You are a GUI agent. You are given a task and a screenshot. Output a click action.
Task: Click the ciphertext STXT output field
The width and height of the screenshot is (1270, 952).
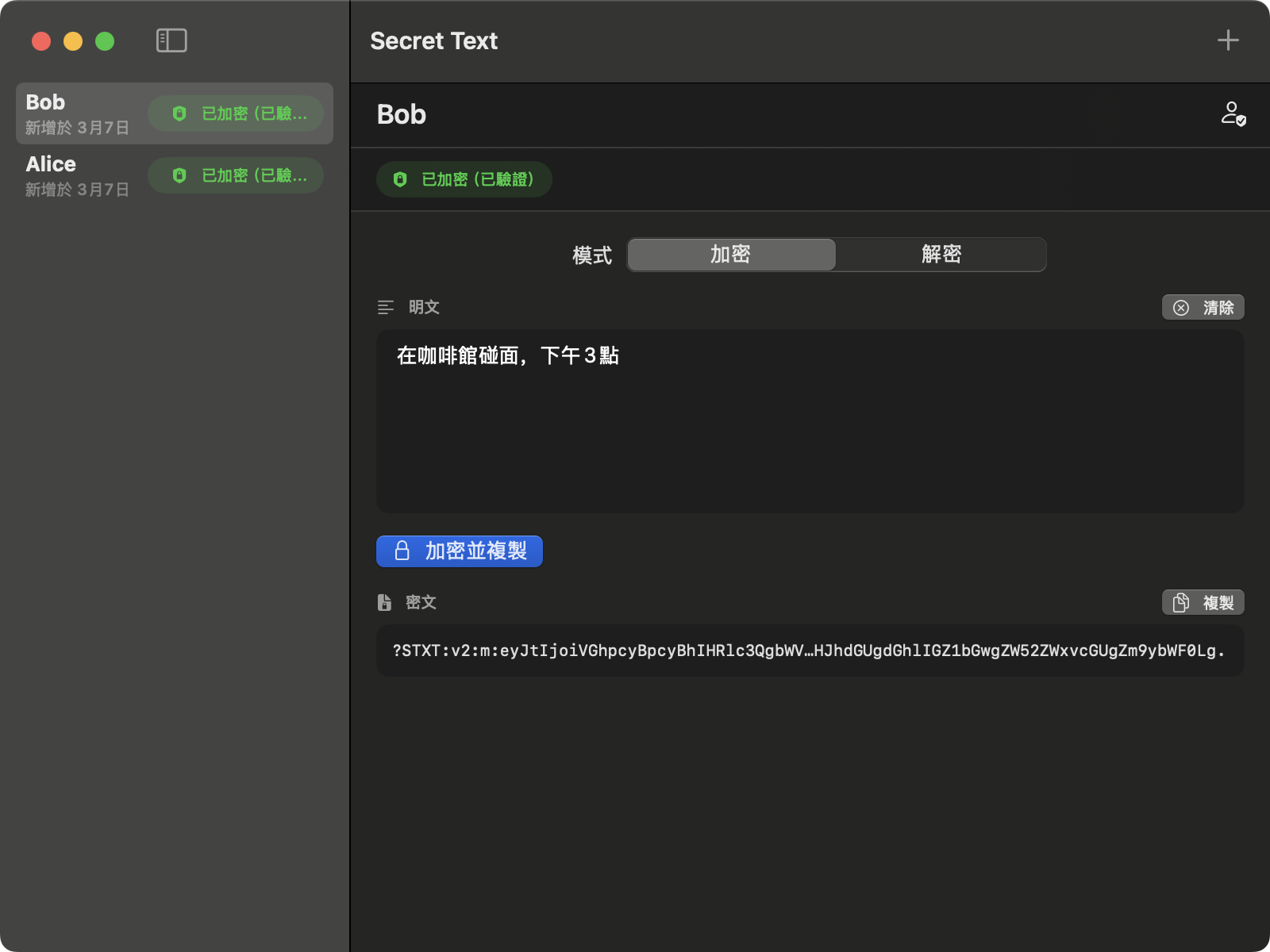[810, 651]
